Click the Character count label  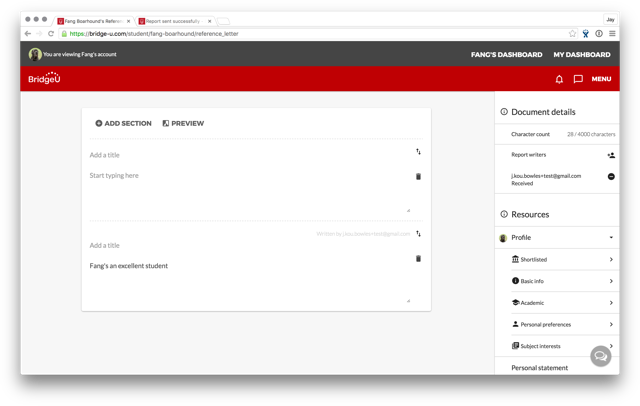point(530,134)
